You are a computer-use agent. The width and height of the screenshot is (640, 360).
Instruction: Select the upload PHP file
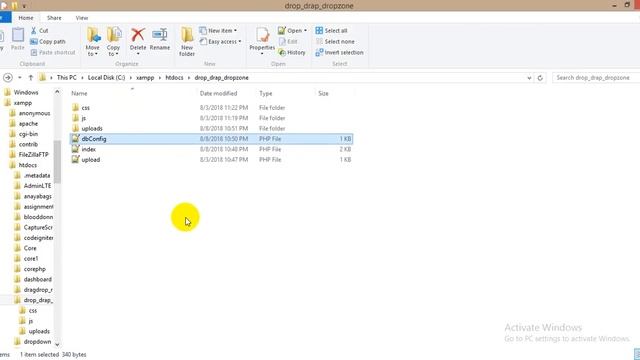tap(211, 160)
